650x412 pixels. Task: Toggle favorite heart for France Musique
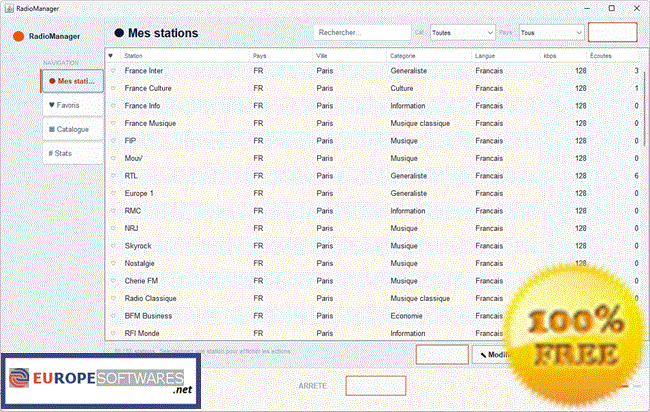pos(113,123)
